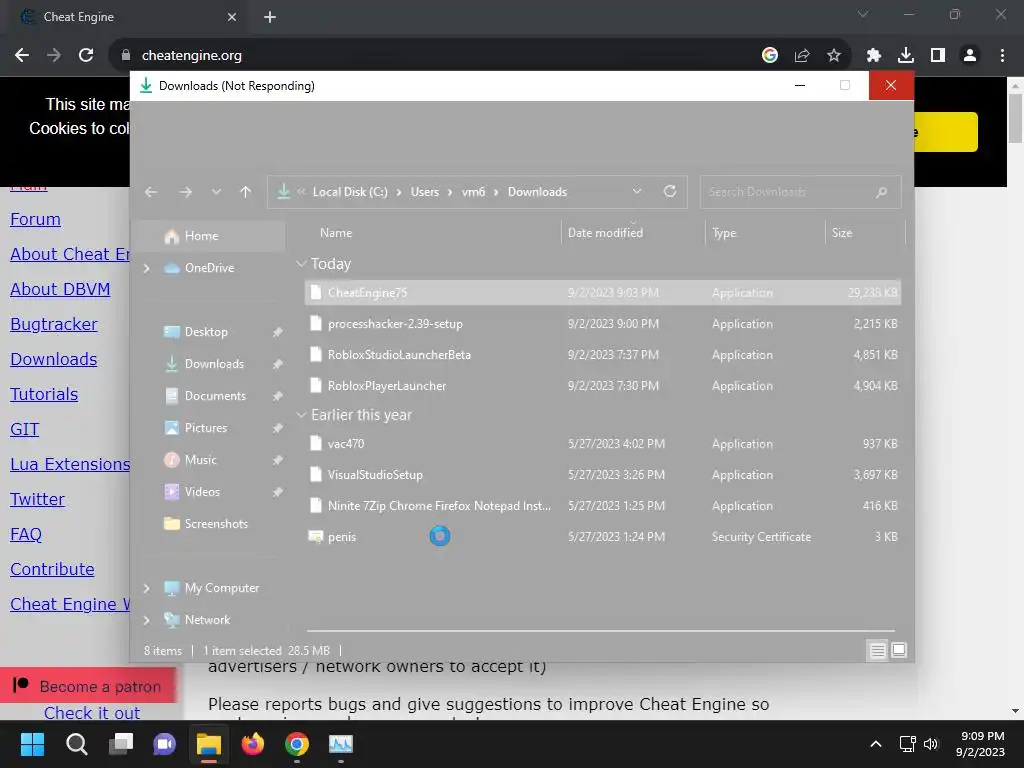Screen dimensions: 1024x768
Task: Show hidden system tray icons
Action: coord(876,744)
